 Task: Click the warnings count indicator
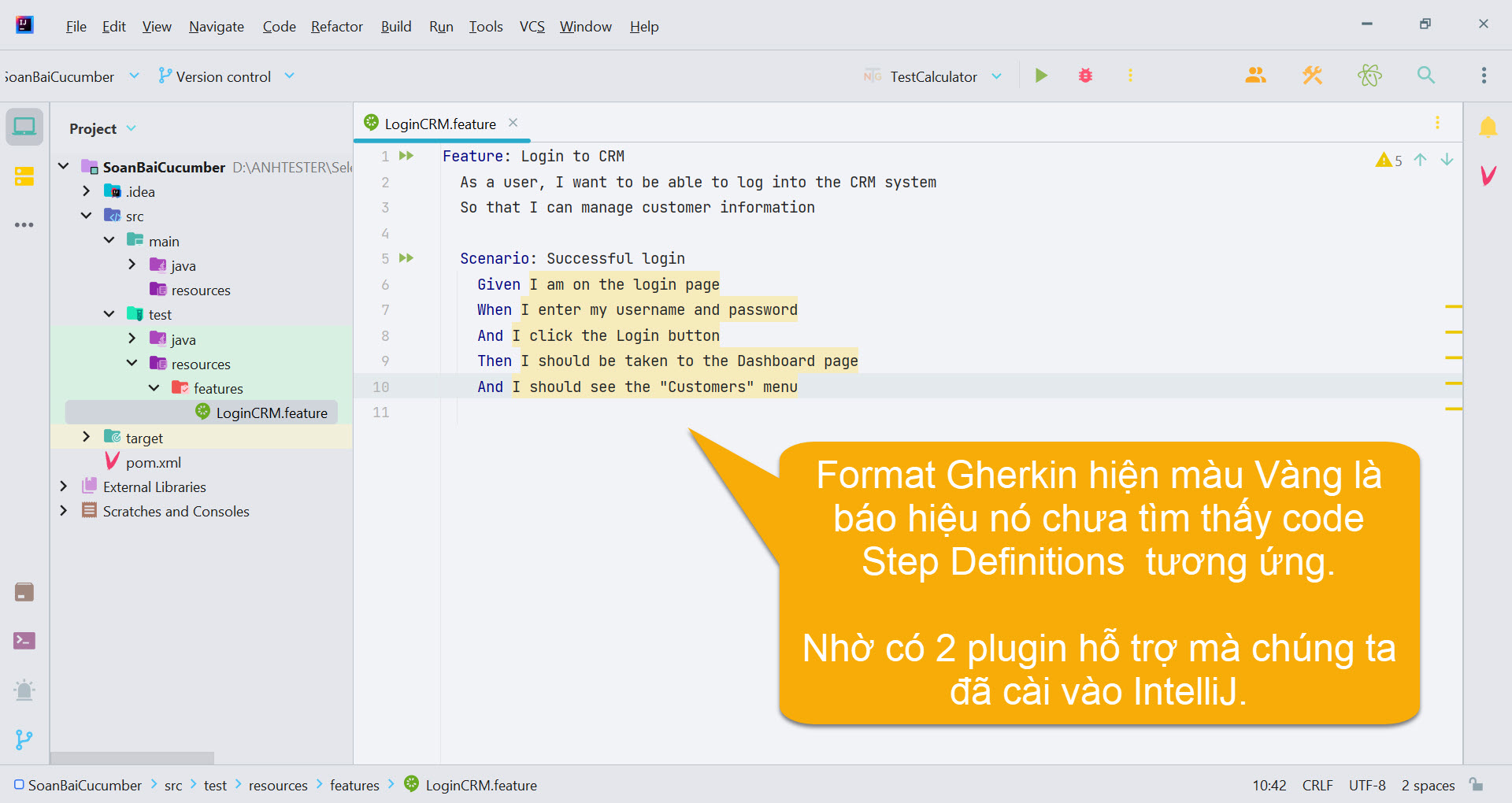1389,161
